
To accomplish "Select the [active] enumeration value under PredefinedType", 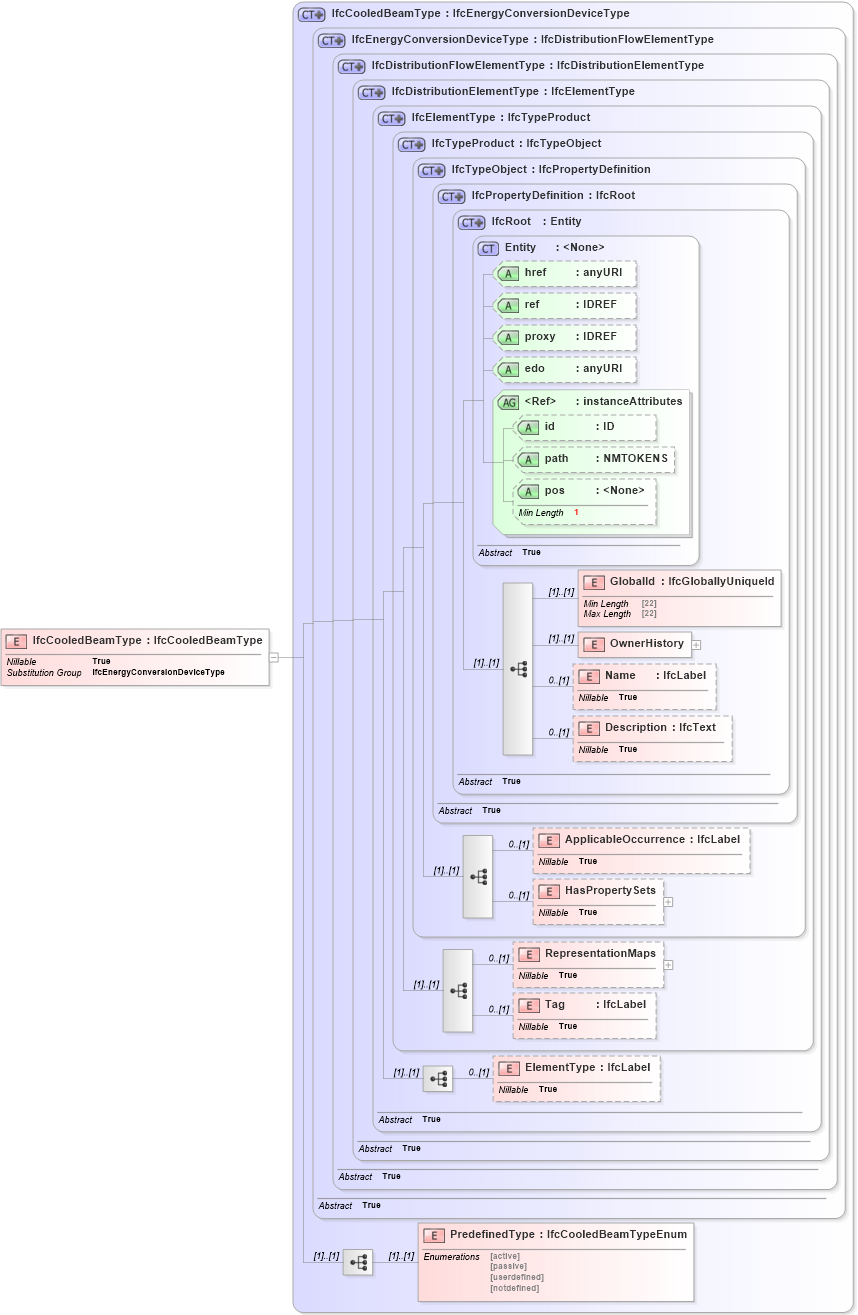I will tap(505, 1255).
